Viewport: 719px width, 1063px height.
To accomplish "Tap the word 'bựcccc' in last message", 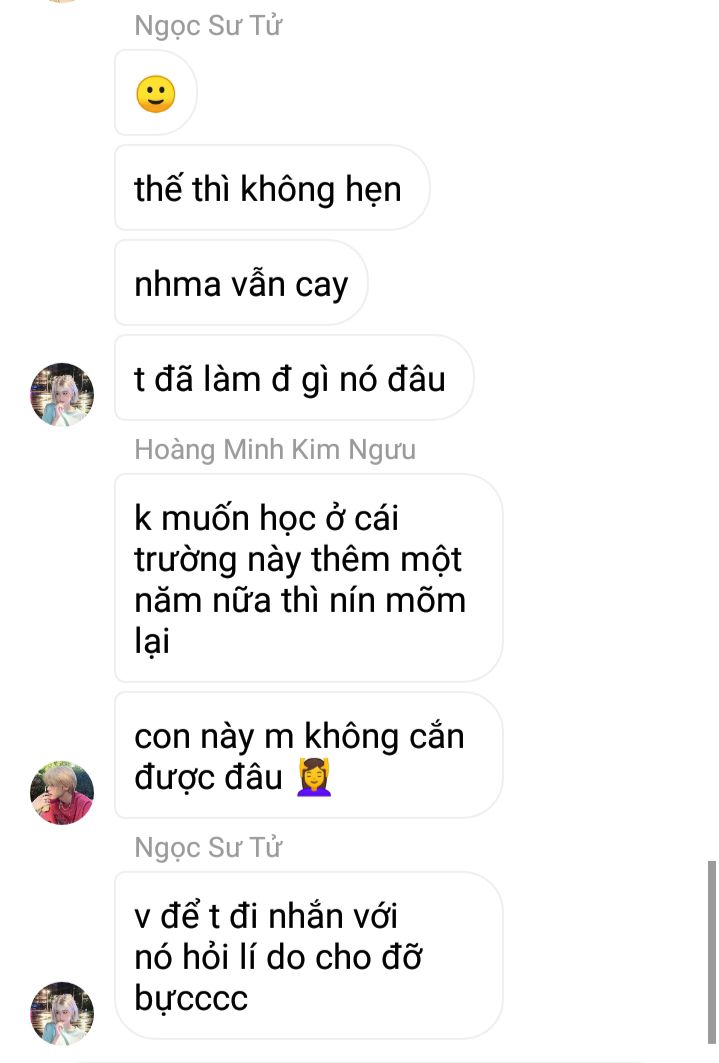I will click(191, 999).
